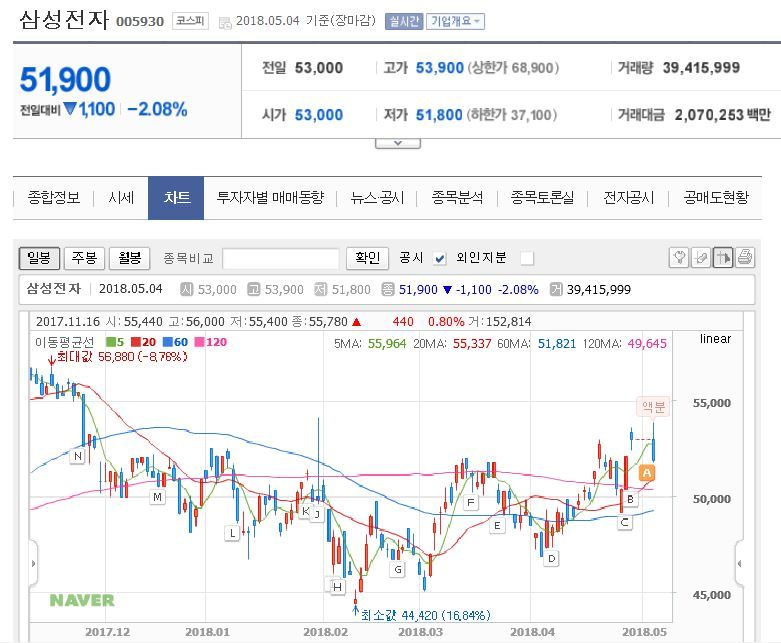Image resolution: width=781 pixels, height=643 pixels.
Task: Open the 투자자별 매매동향 tab
Action: tap(270, 198)
